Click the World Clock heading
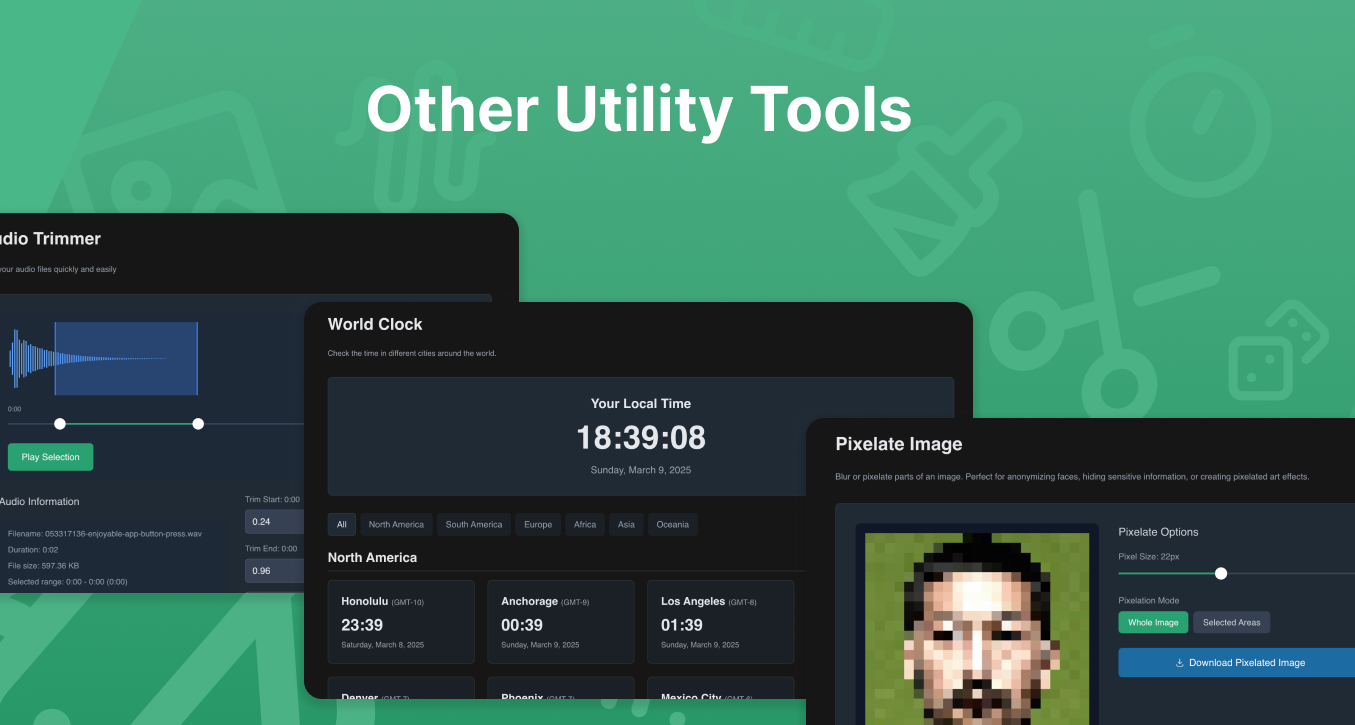Viewport: 1355px width, 725px height. click(x=375, y=324)
